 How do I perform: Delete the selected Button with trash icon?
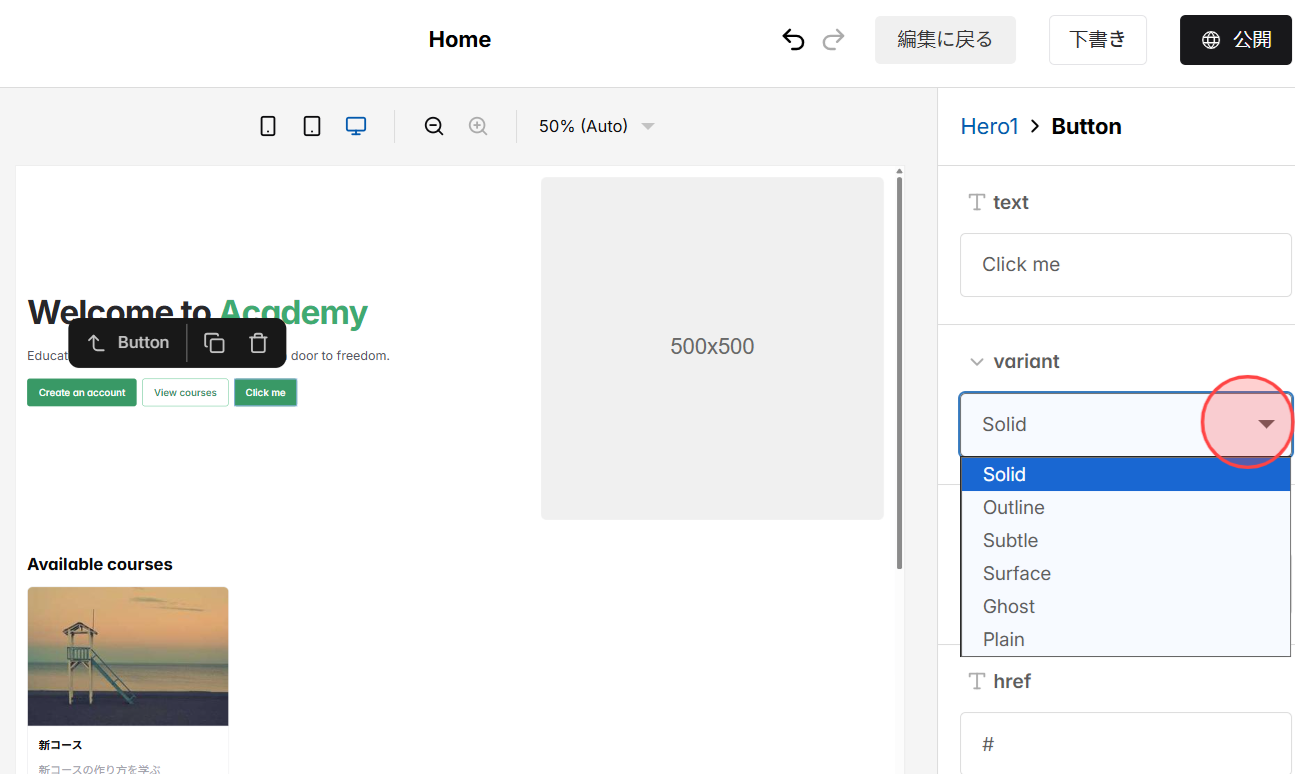point(258,343)
